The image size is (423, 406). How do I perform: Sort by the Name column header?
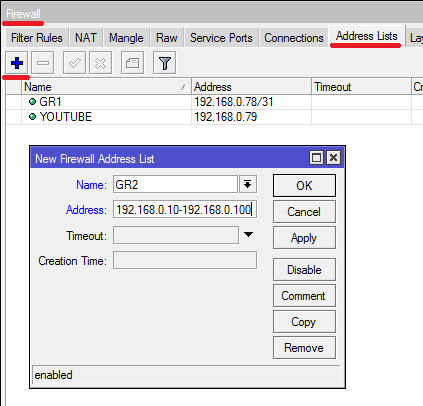(x=106, y=87)
